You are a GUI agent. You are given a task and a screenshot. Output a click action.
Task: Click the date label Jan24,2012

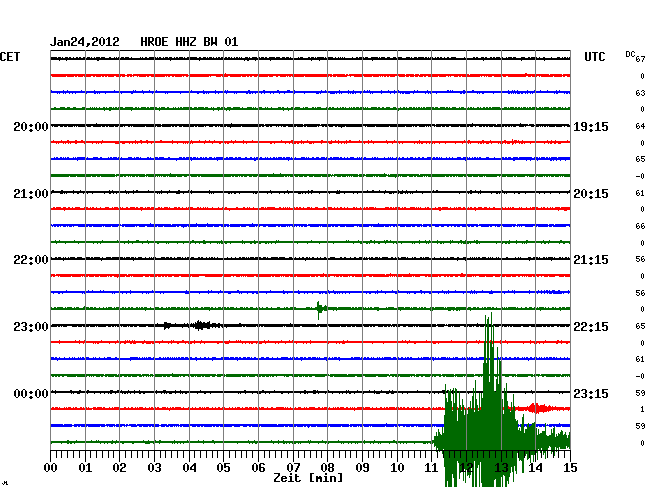(x=85, y=42)
